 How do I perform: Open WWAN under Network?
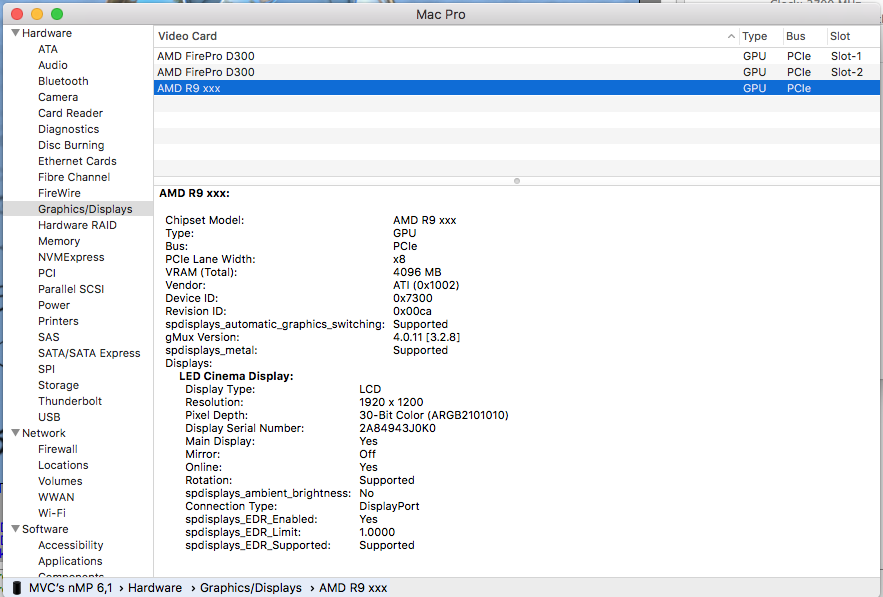pos(56,497)
